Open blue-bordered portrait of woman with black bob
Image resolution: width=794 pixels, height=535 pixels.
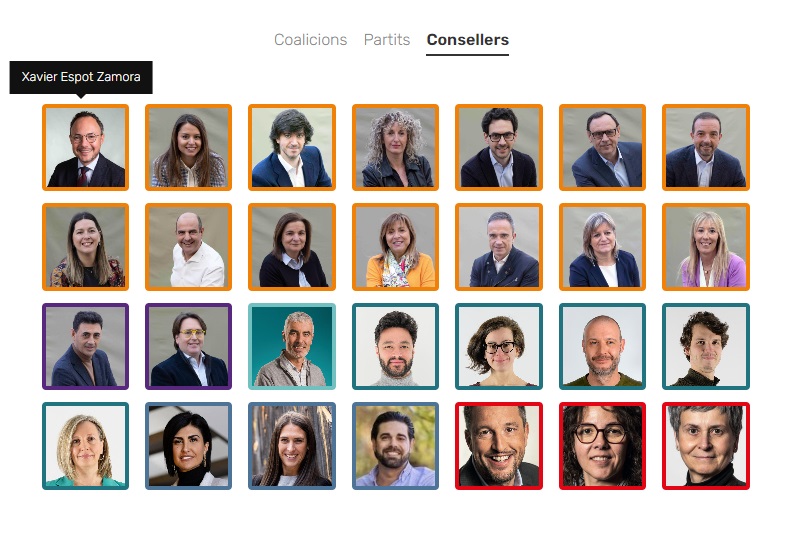click(188, 446)
